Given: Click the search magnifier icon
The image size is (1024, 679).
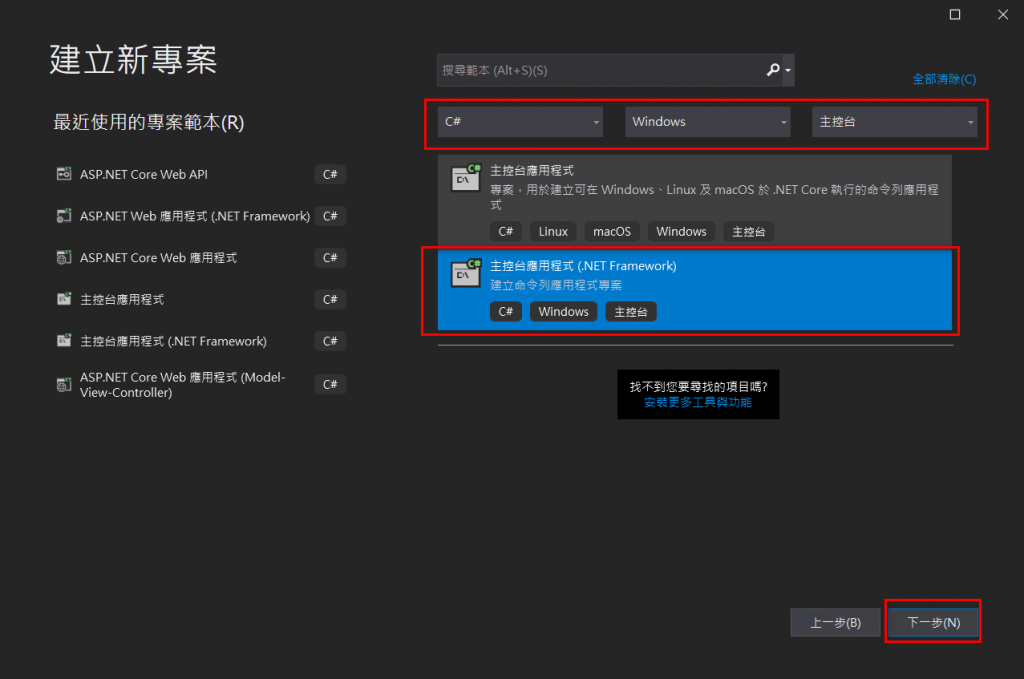Looking at the screenshot, I should [x=773, y=70].
